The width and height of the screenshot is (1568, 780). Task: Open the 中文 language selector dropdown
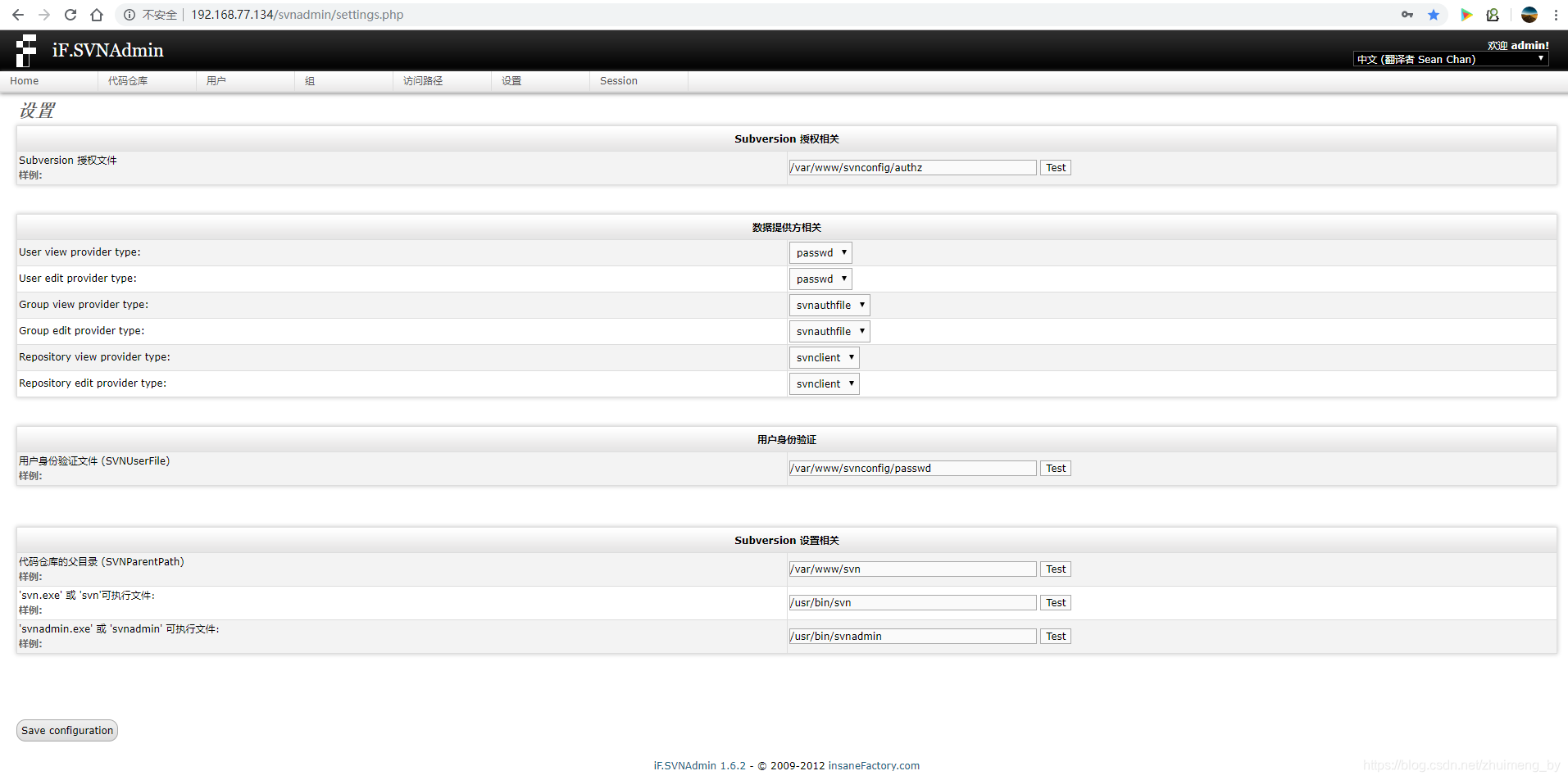[x=1449, y=59]
